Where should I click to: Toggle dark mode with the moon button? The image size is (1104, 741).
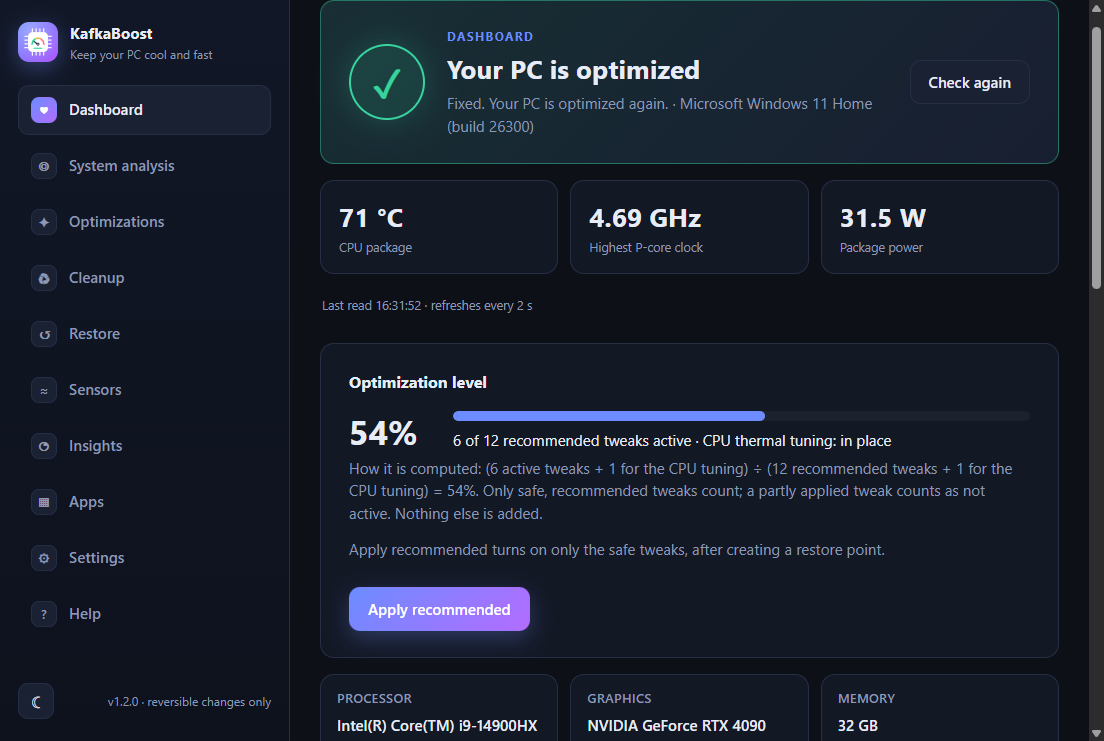36,702
